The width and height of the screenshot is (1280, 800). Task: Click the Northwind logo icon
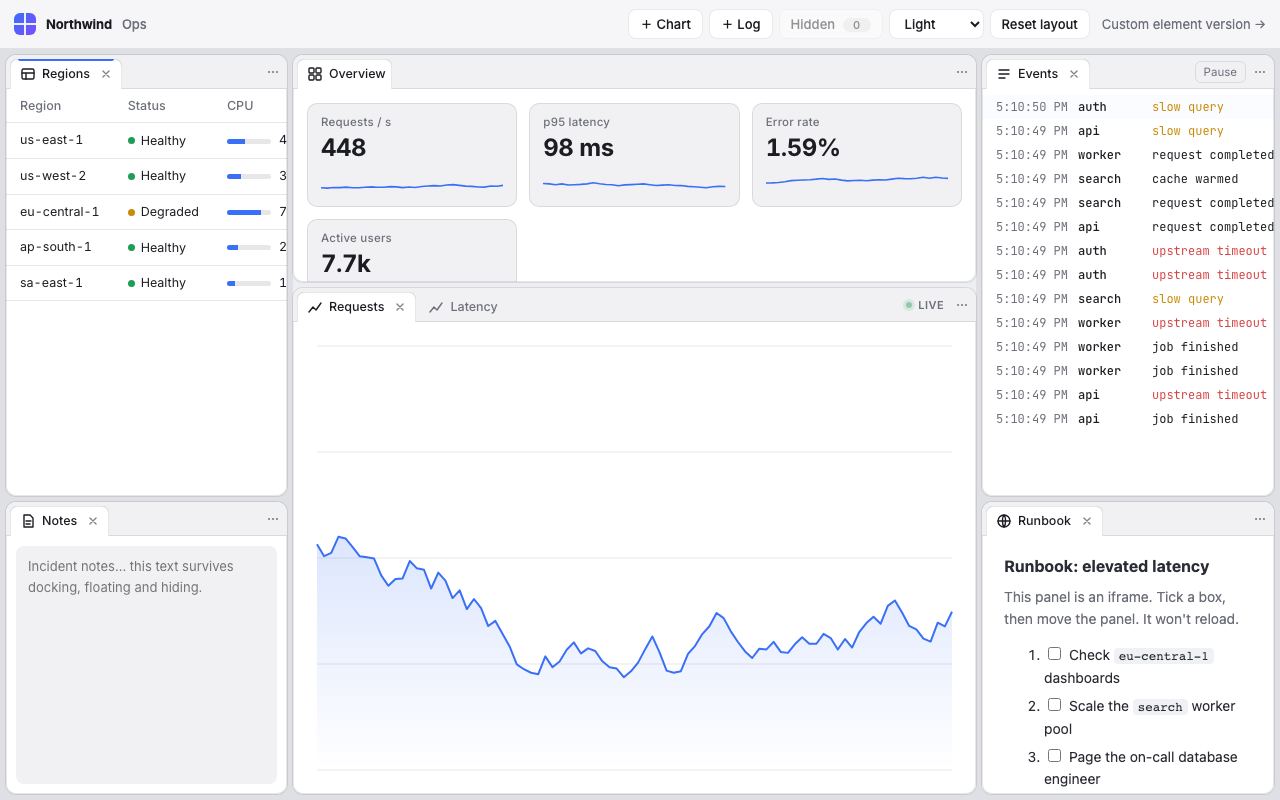coord(25,24)
